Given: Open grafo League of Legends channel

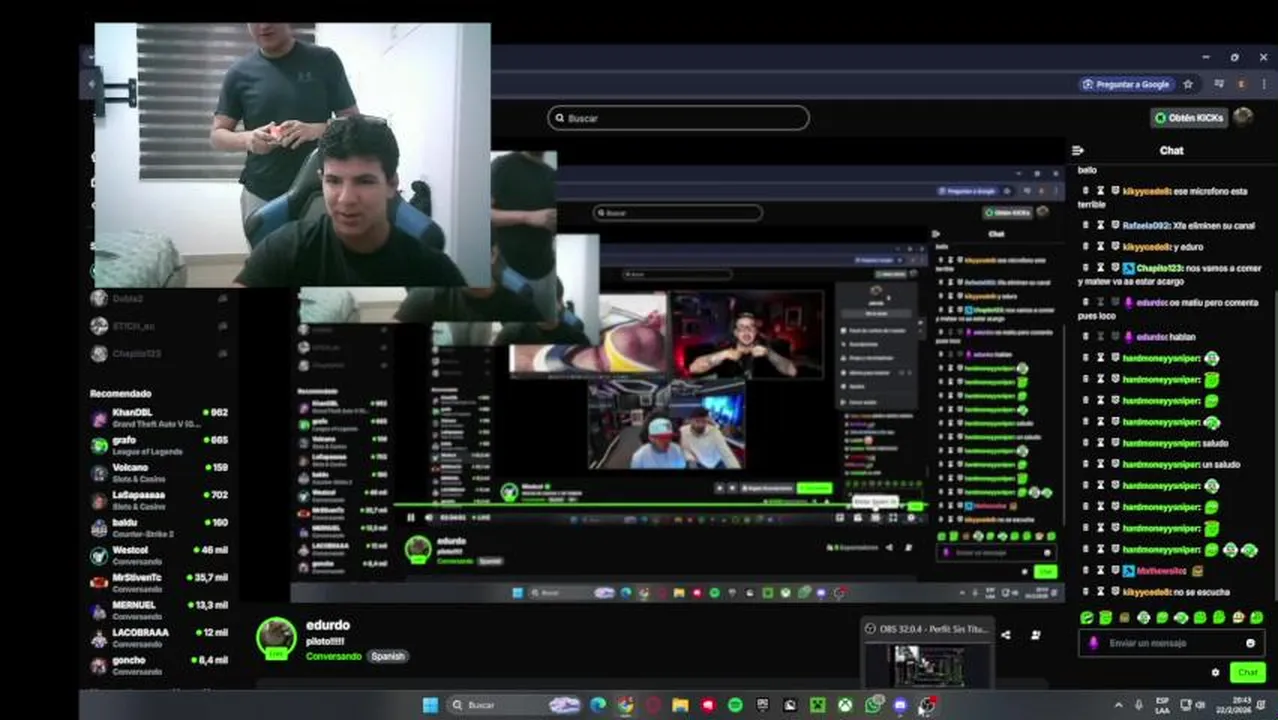Looking at the screenshot, I should pyautogui.click(x=160, y=446).
